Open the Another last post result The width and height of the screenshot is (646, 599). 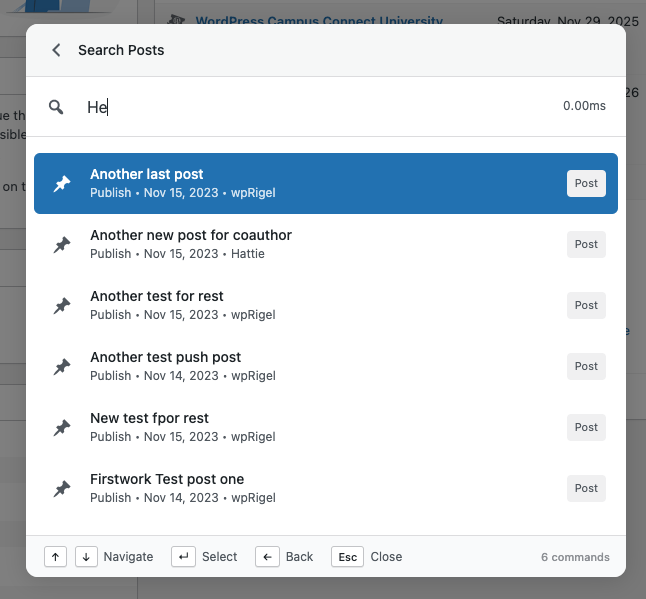300,183
